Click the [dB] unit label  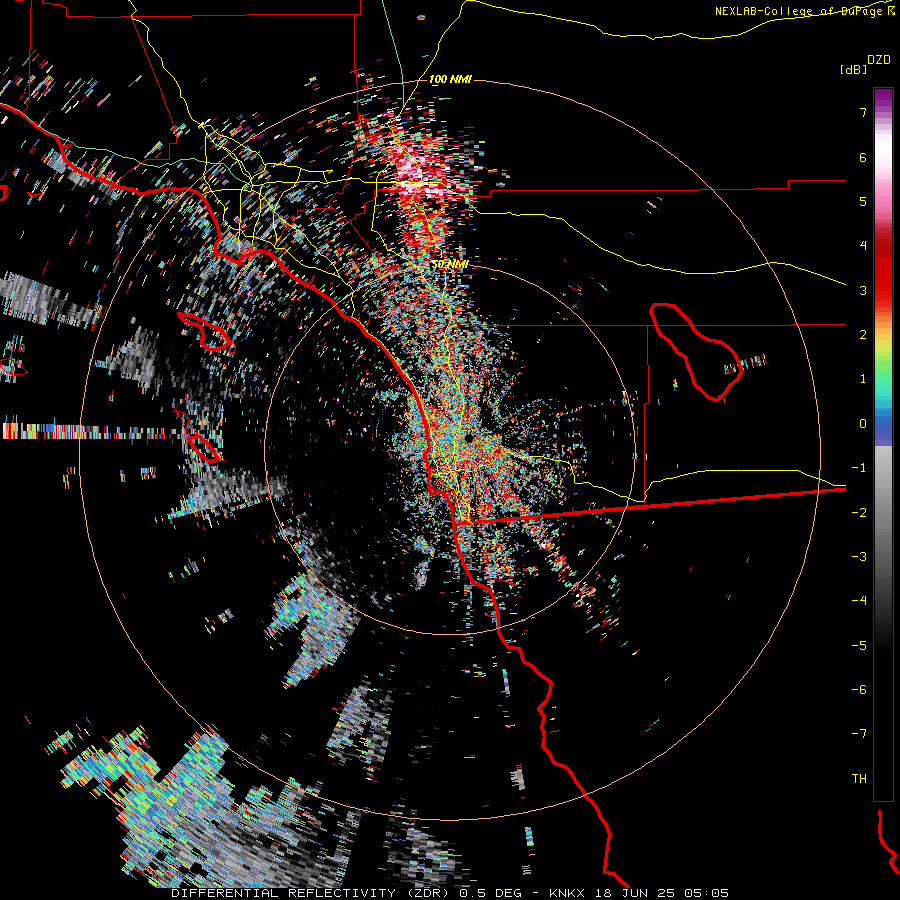pyautogui.click(x=853, y=69)
